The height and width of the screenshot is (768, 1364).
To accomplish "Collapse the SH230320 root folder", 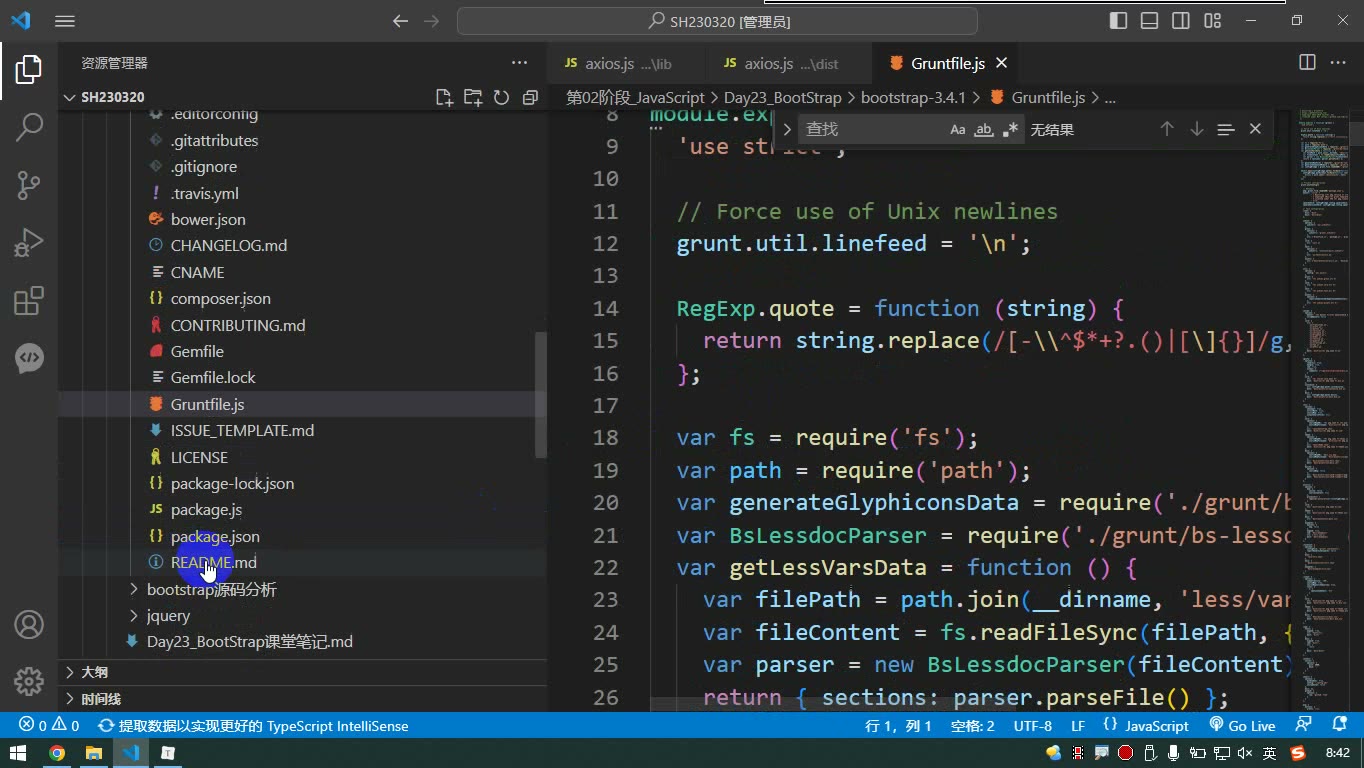I will click(x=112, y=97).
